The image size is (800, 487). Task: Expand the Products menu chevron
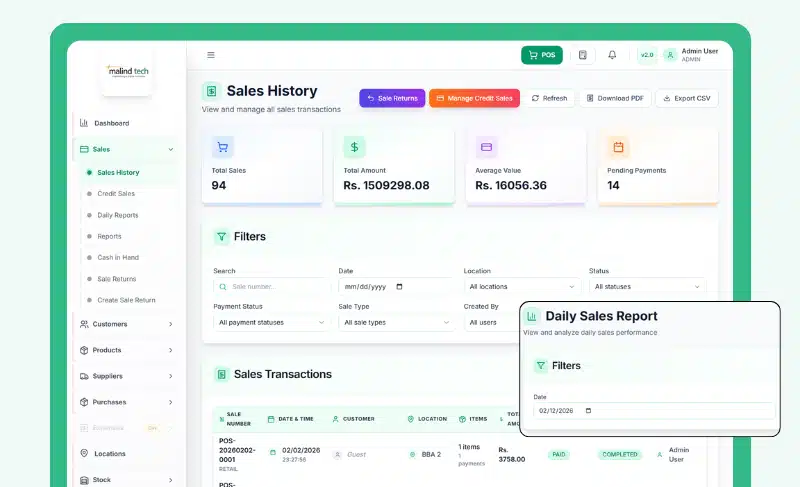170,350
